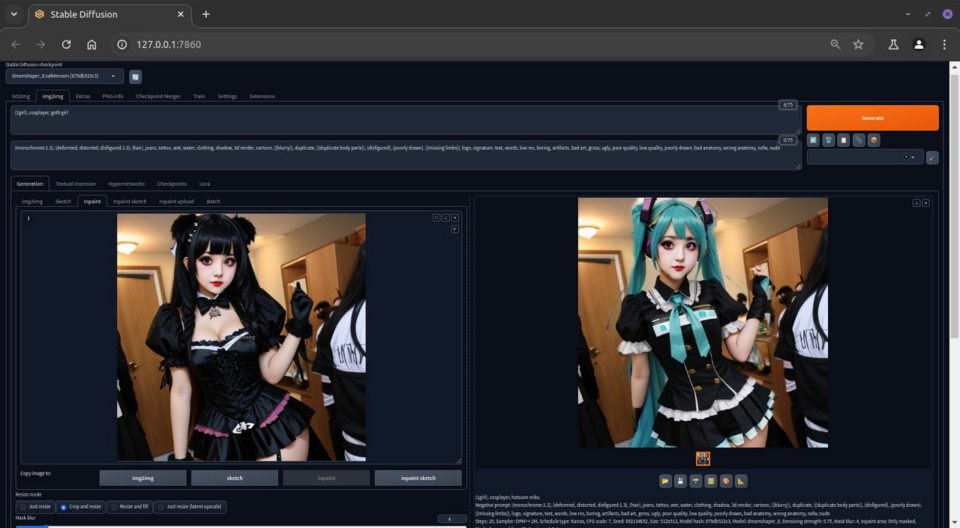960x528 pixels.
Task: Show the canvas info icon
Action: pos(28,218)
